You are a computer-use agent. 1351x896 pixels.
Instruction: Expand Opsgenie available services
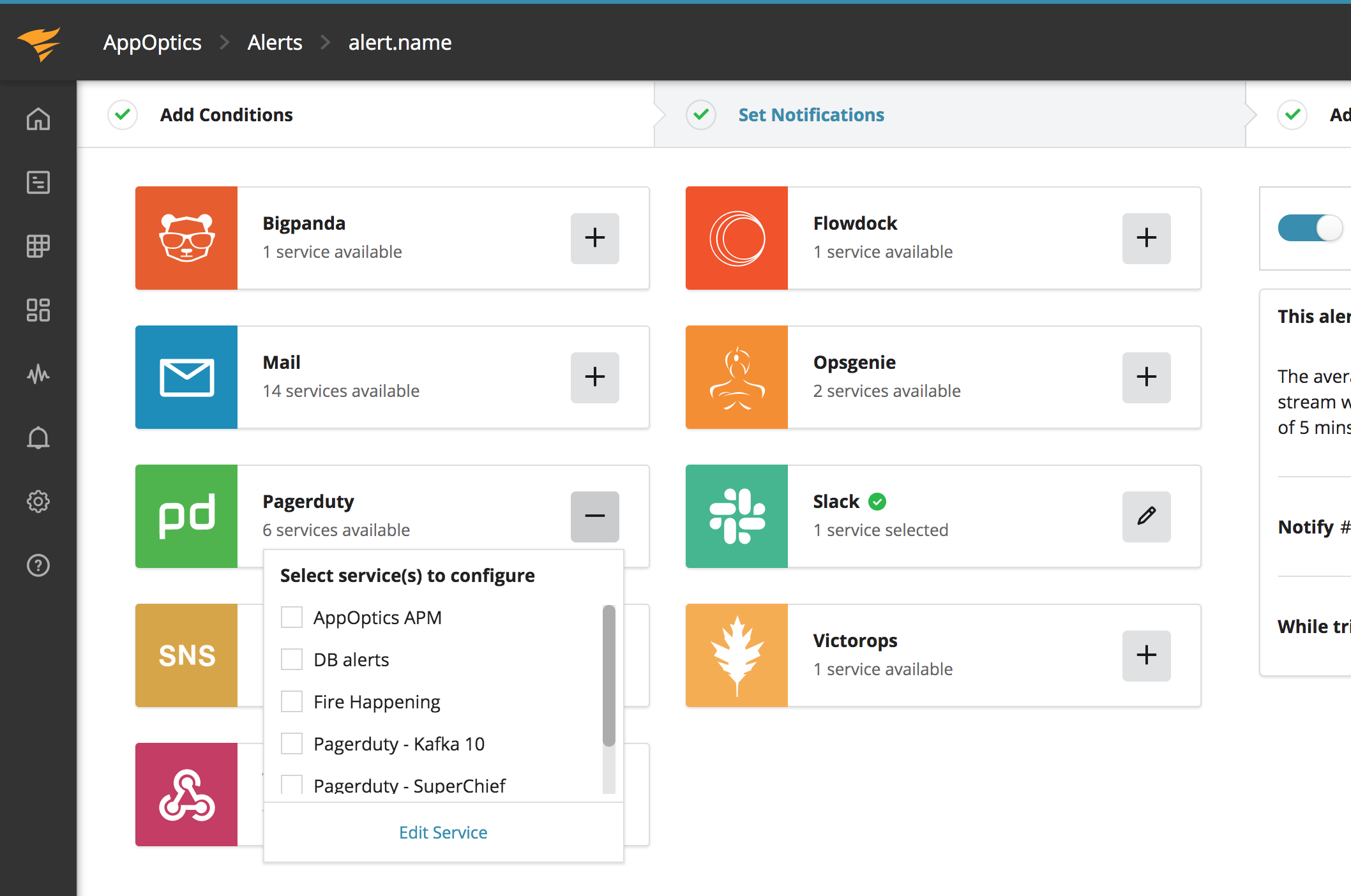pyautogui.click(x=1146, y=377)
